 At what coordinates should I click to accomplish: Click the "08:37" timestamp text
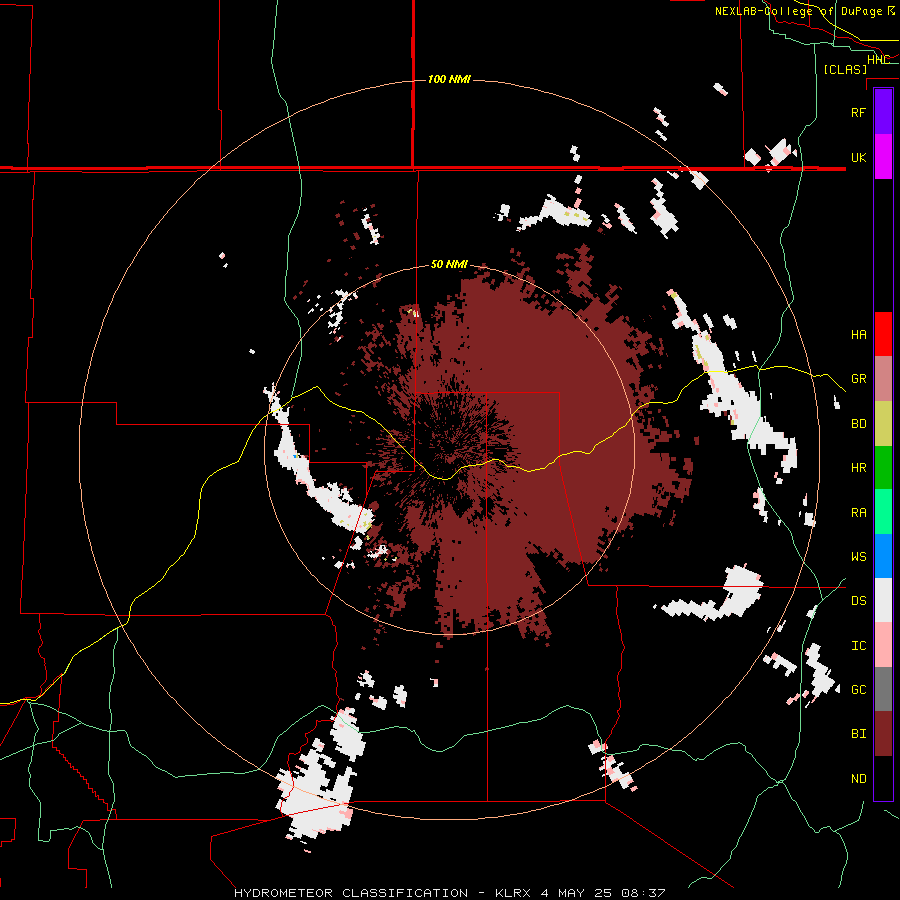[x=644, y=893]
